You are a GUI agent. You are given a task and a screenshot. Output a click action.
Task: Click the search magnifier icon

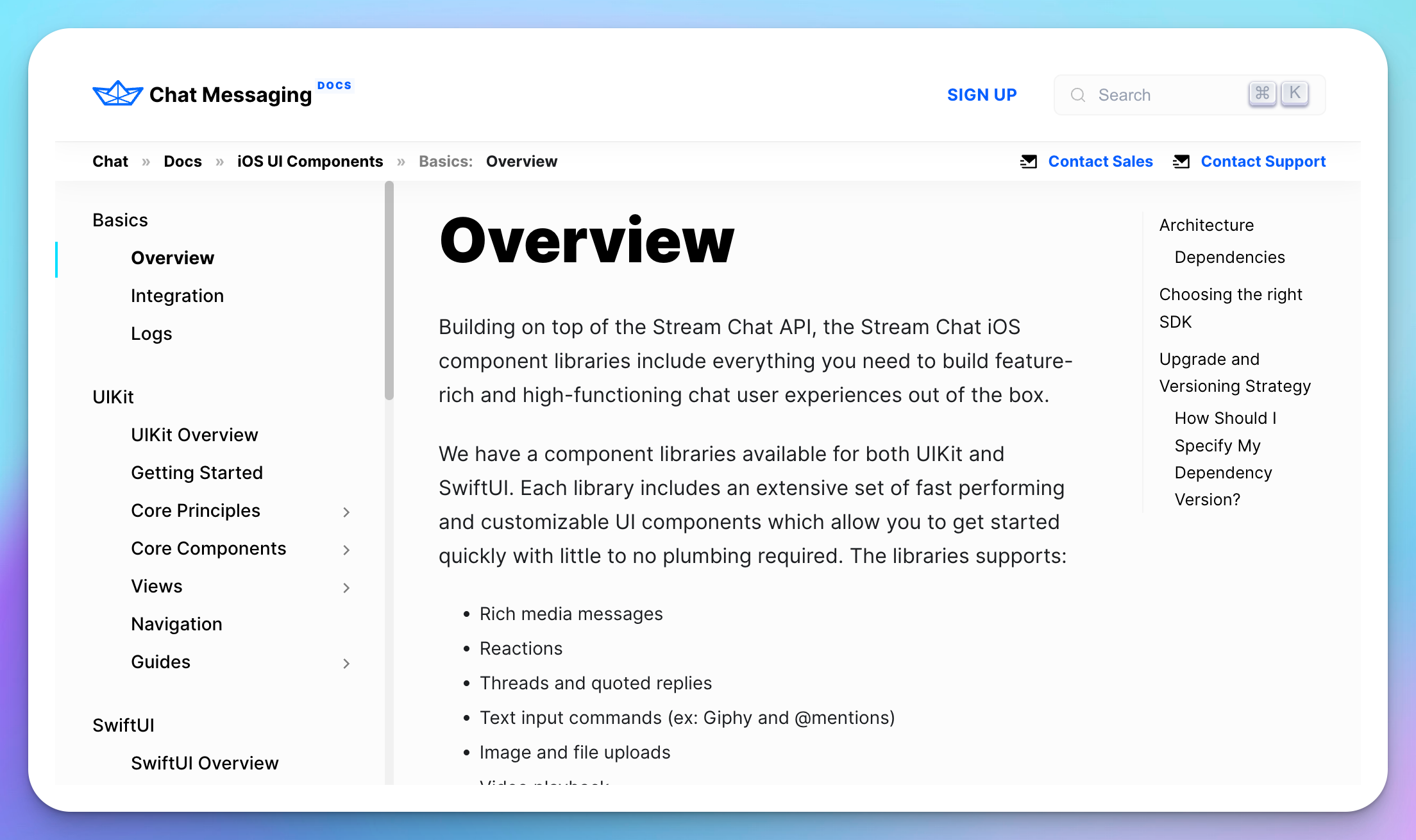(1078, 95)
